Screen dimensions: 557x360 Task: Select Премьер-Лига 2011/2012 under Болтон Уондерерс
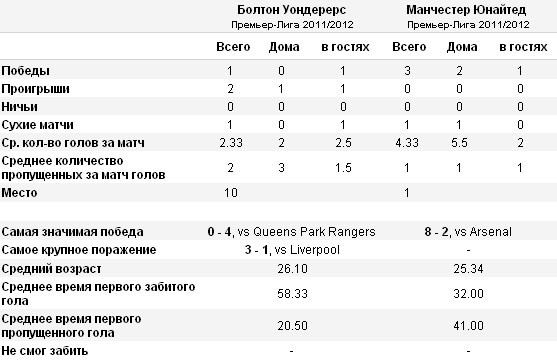point(292,25)
